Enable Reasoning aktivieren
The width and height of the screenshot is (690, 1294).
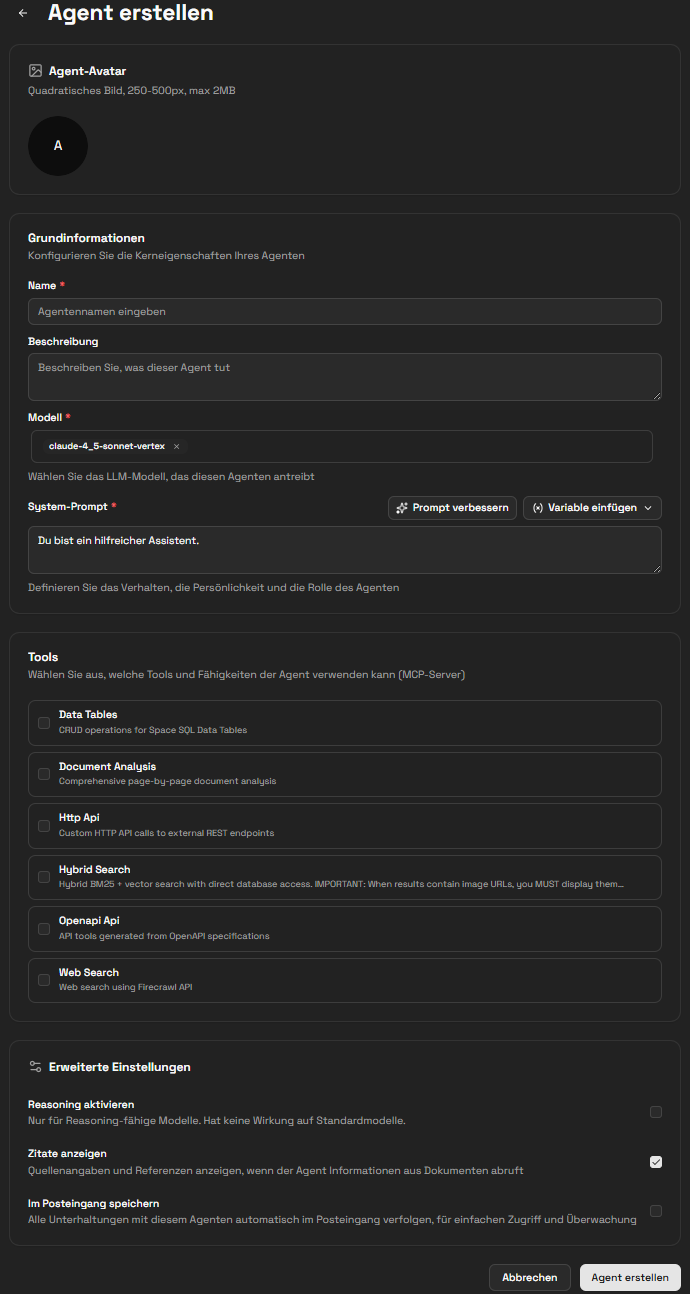[x=656, y=1112]
